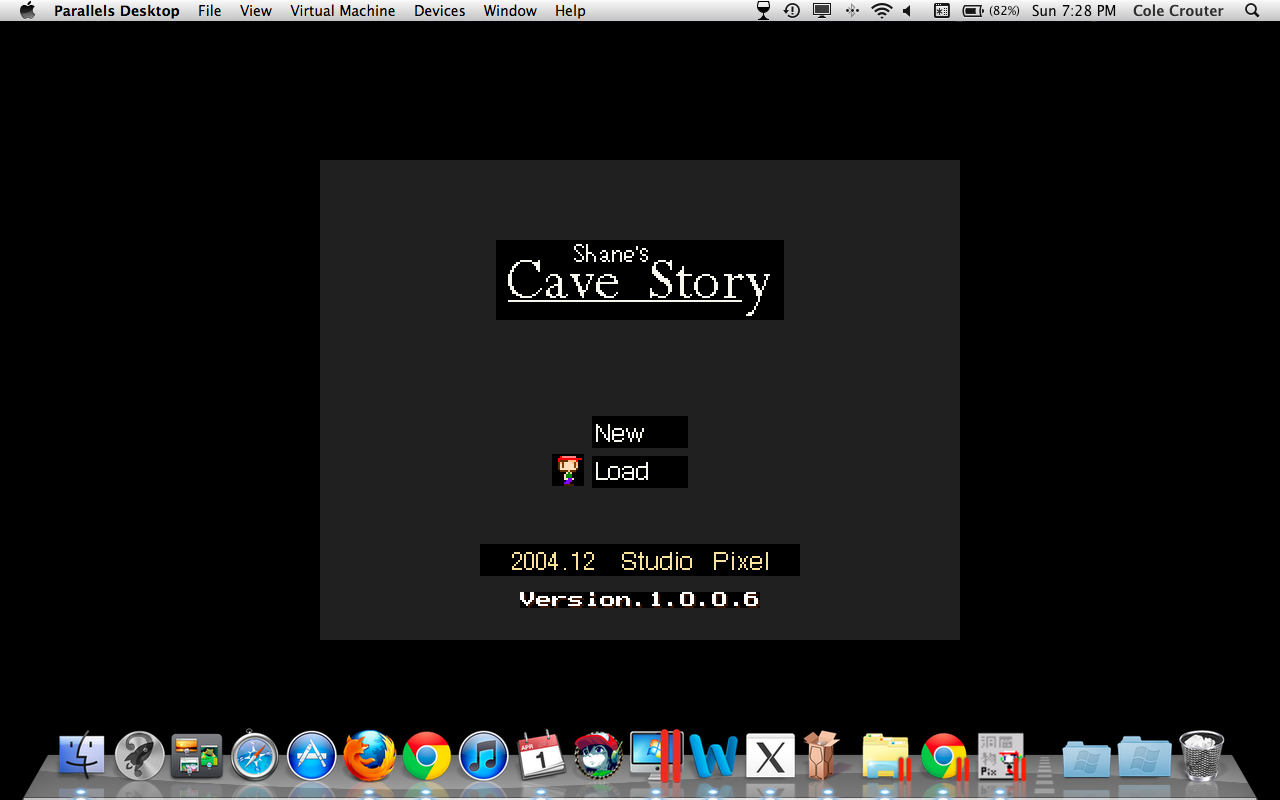Open the Apple menu

pos(27,11)
